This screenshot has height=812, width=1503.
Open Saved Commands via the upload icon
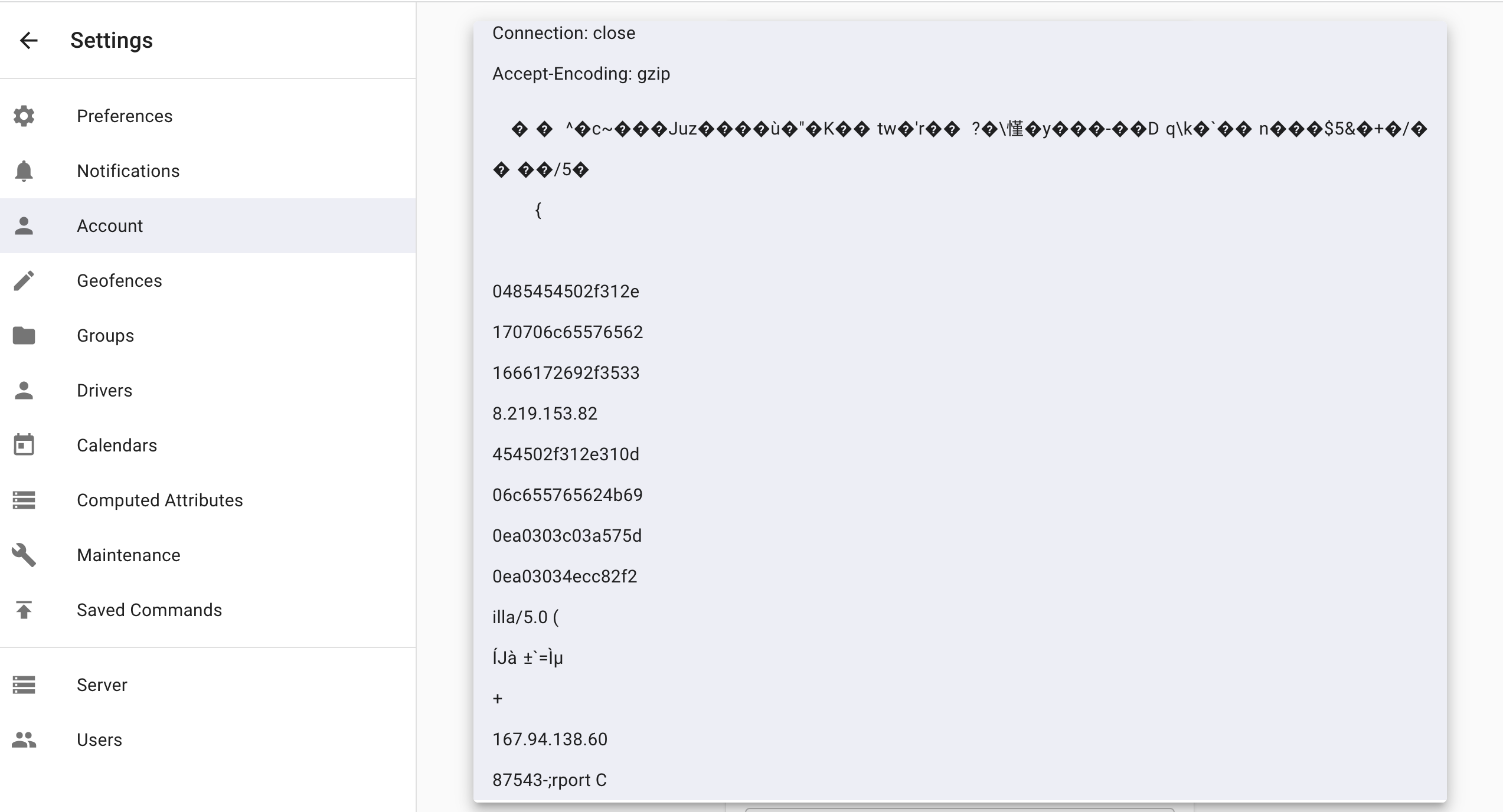[24, 610]
